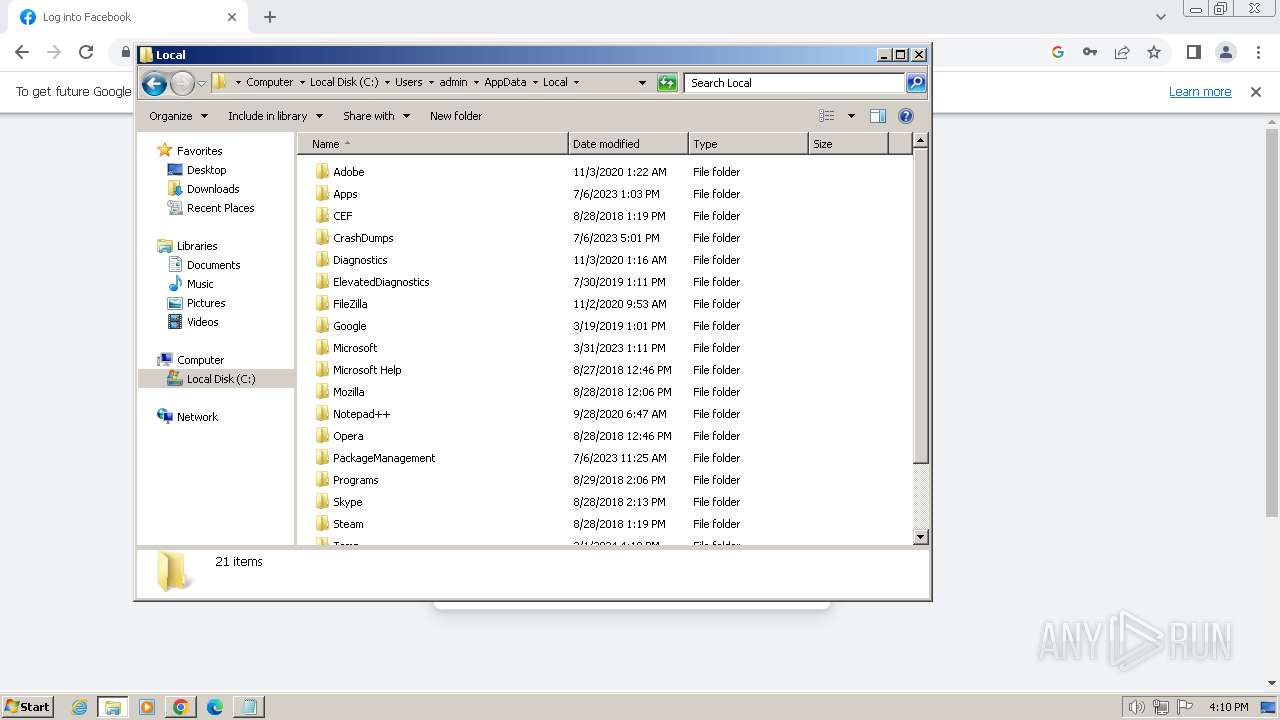Open a new Chrome tab
The height and width of the screenshot is (720, 1280).
point(270,17)
